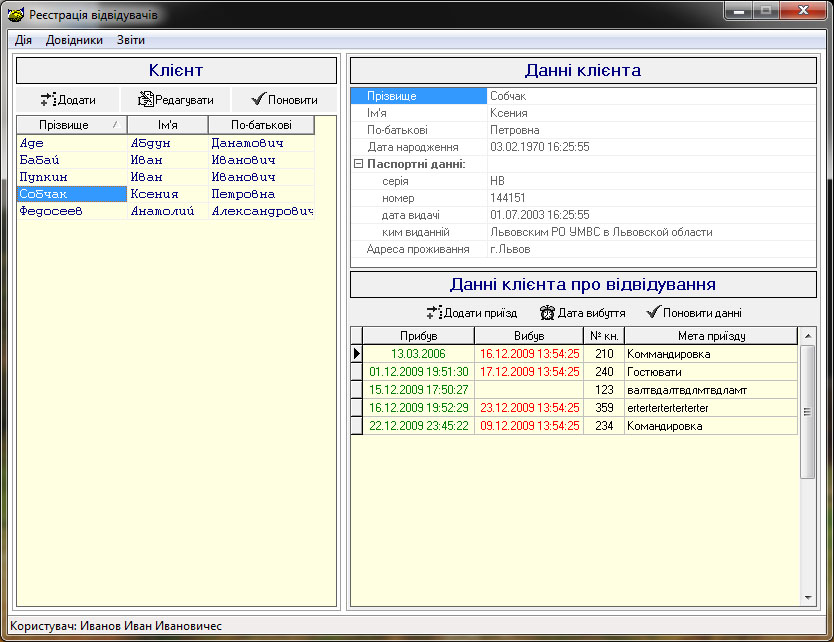This screenshot has width=834, height=642.
Task: Click the Поновити checkmark icon
Action: click(258, 100)
